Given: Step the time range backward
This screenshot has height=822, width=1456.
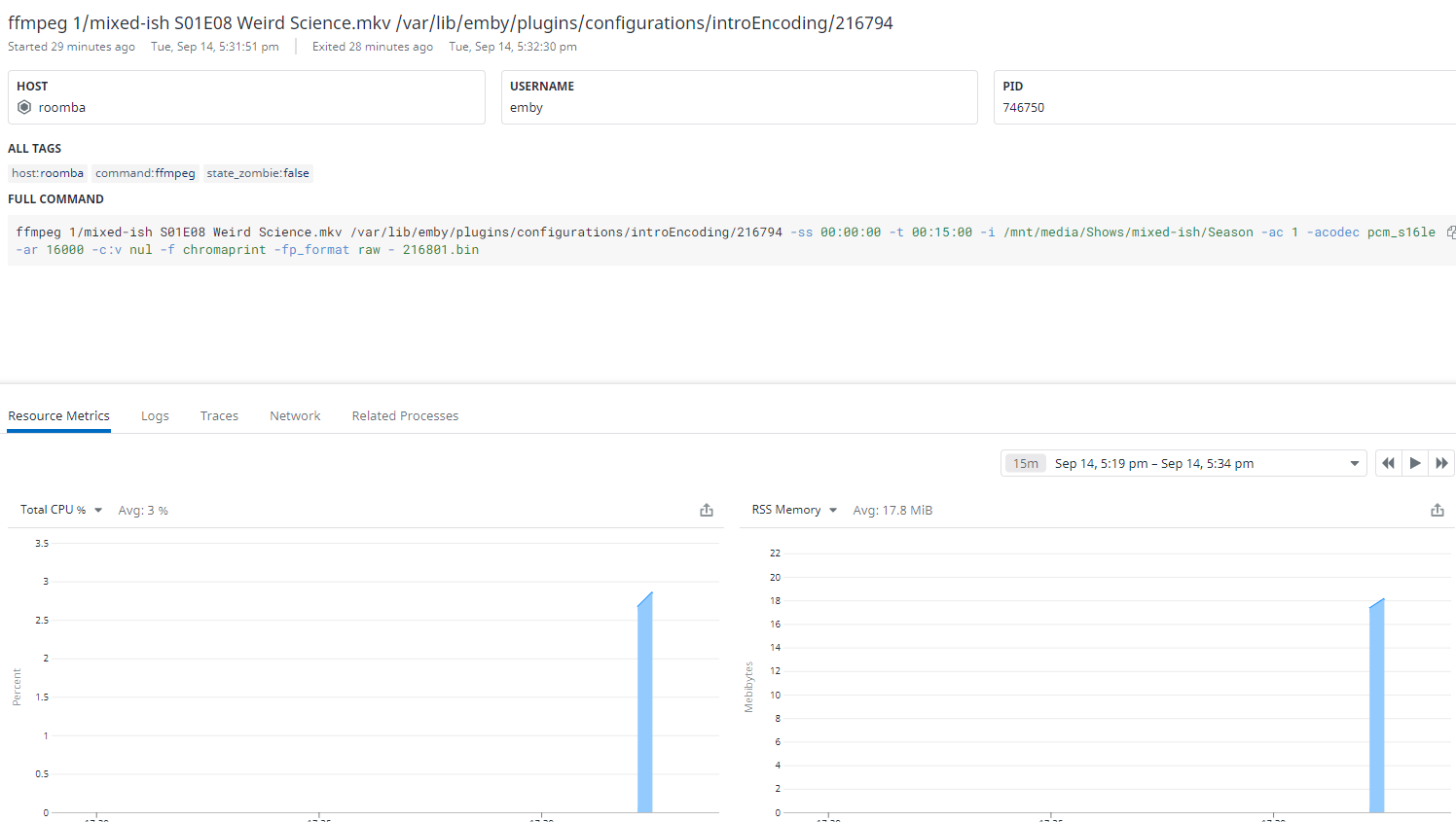Looking at the screenshot, I should click(x=1388, y=463).
